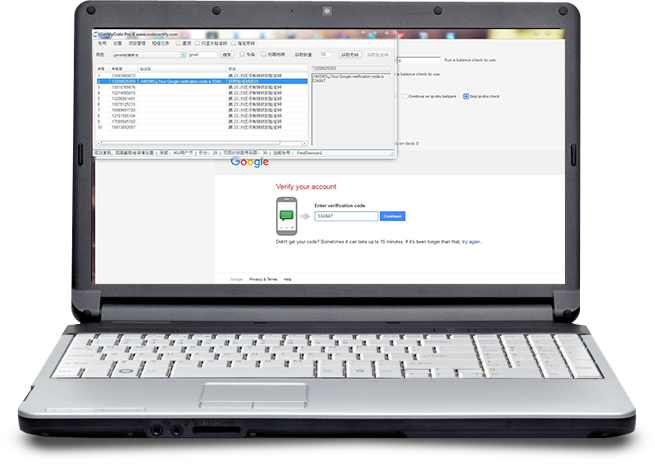
Task: Click the message content column header
Action: point(182,69)
